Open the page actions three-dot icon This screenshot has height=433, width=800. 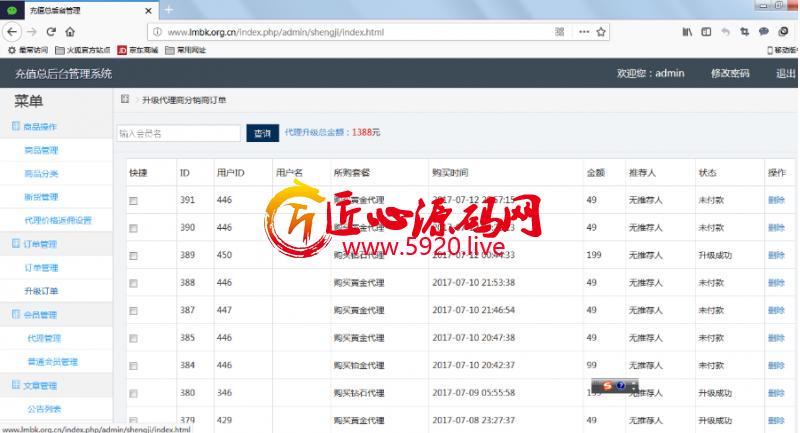click(584, 32)
